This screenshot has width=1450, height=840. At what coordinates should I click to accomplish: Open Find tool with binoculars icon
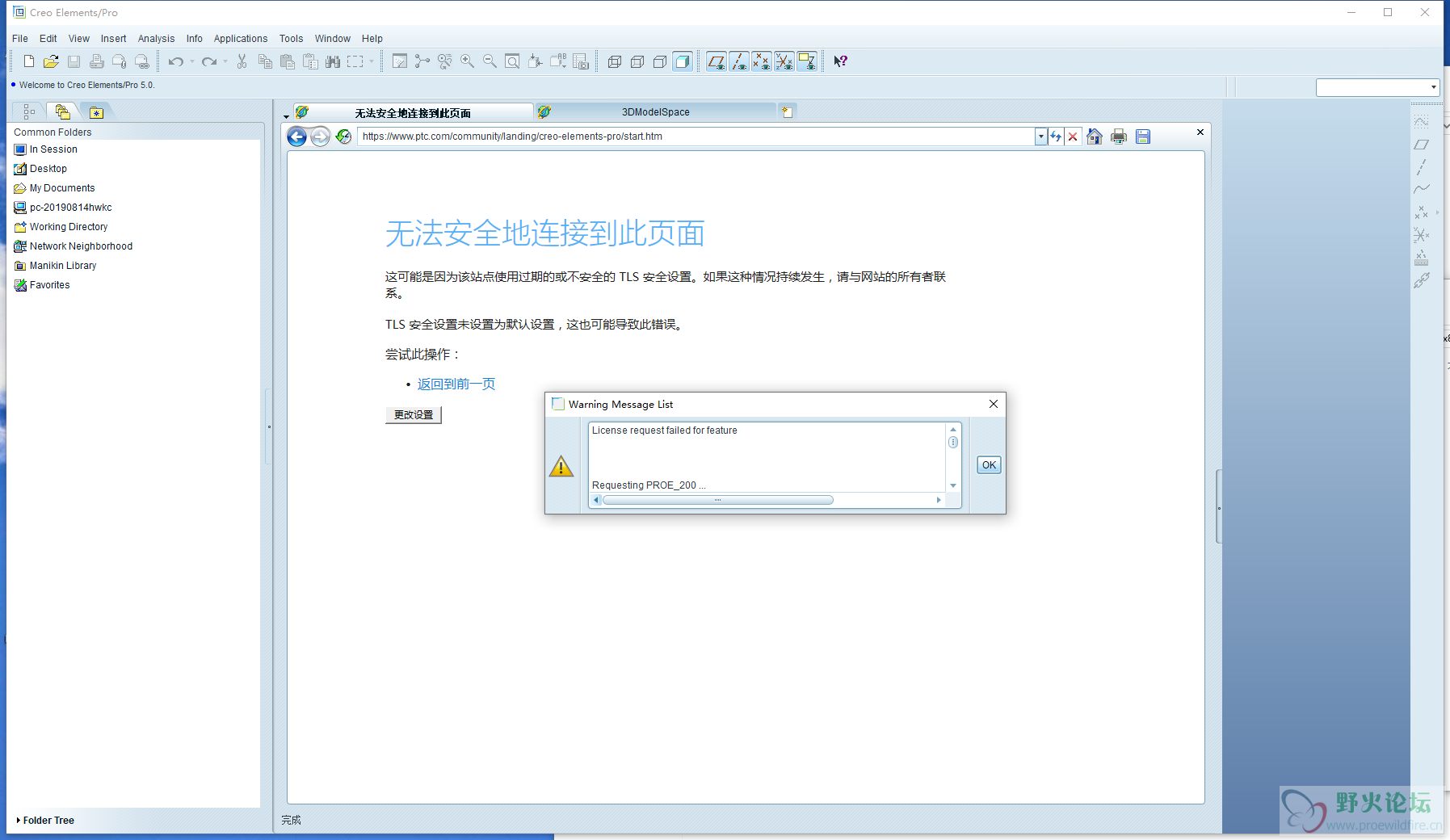coord(333,61)
